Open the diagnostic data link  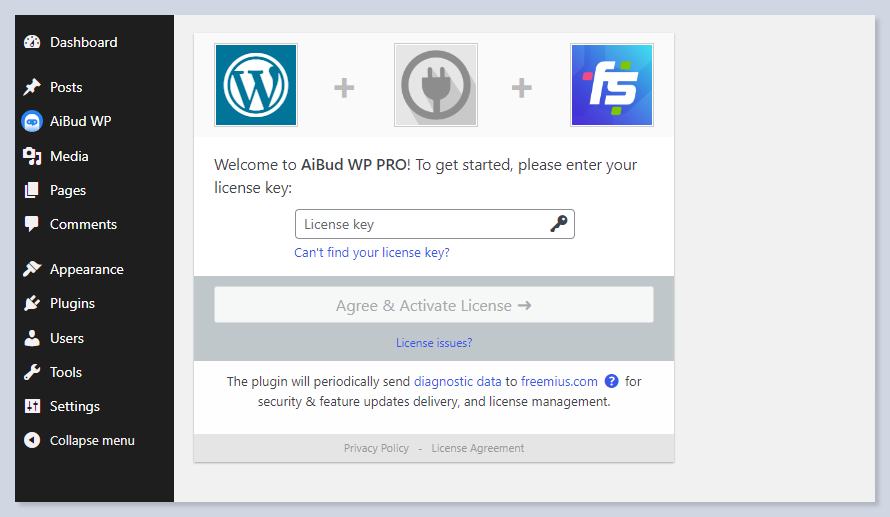tap(457, 381)
